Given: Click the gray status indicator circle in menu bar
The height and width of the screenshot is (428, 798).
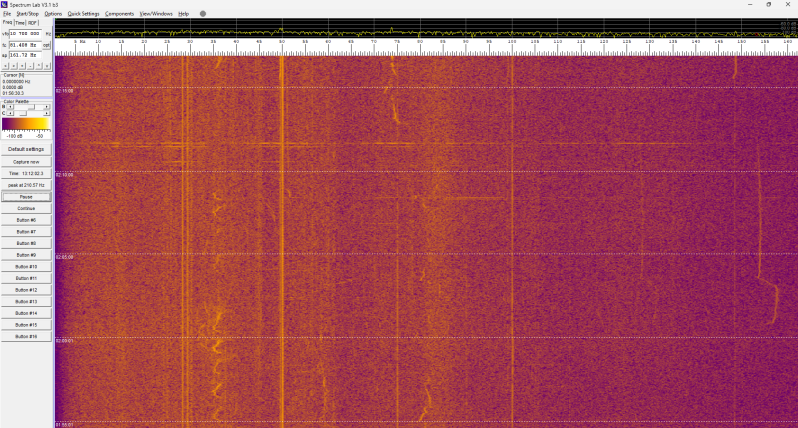Looking at the screenshot, I should pos(203,14).
